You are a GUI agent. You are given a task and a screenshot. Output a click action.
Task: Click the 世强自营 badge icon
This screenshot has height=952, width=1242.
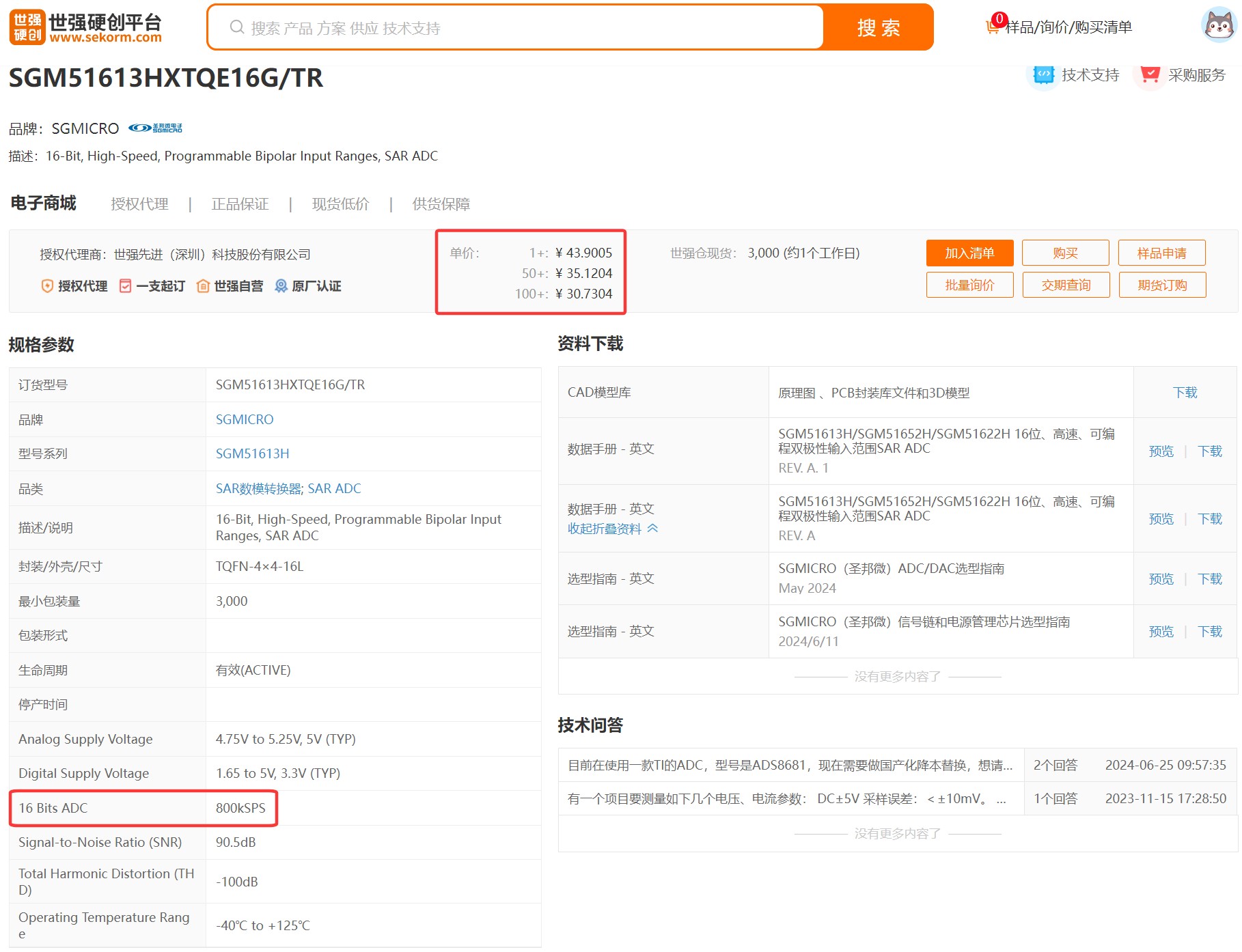pos(203,286)
